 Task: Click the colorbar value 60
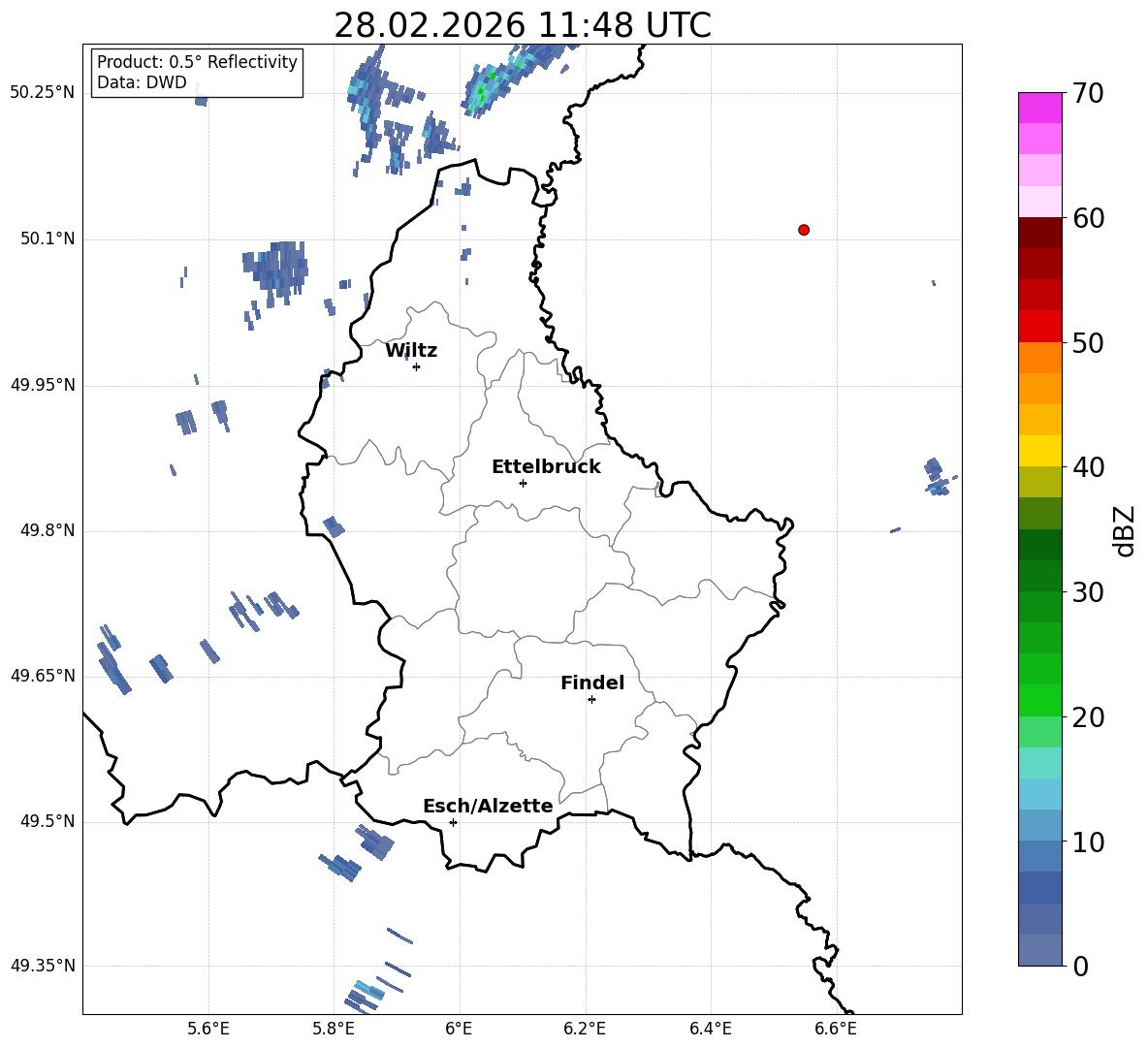click(x=1088, y=218)
